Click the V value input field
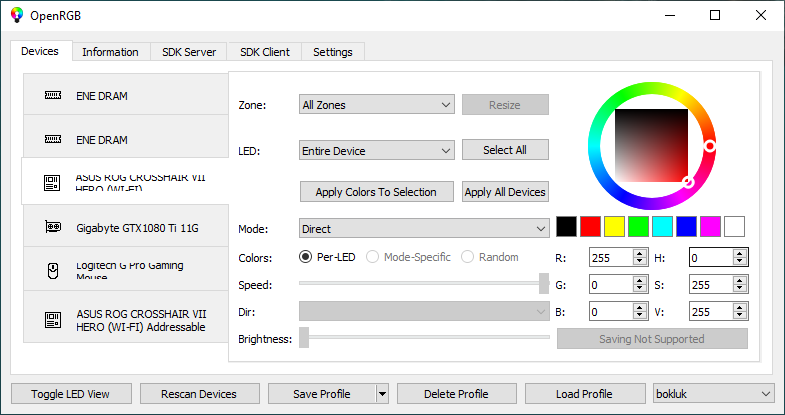Screen dimensions: 785x415 [711, 312]
